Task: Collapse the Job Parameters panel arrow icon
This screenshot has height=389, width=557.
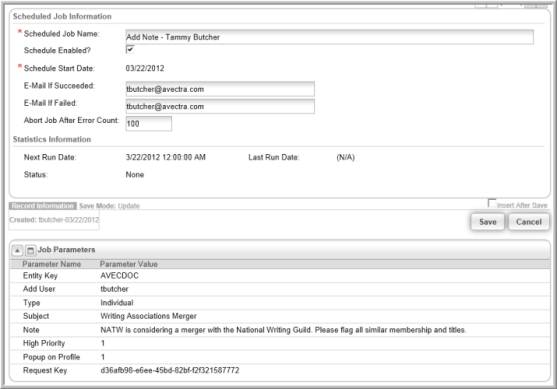Action: point(17,250)
